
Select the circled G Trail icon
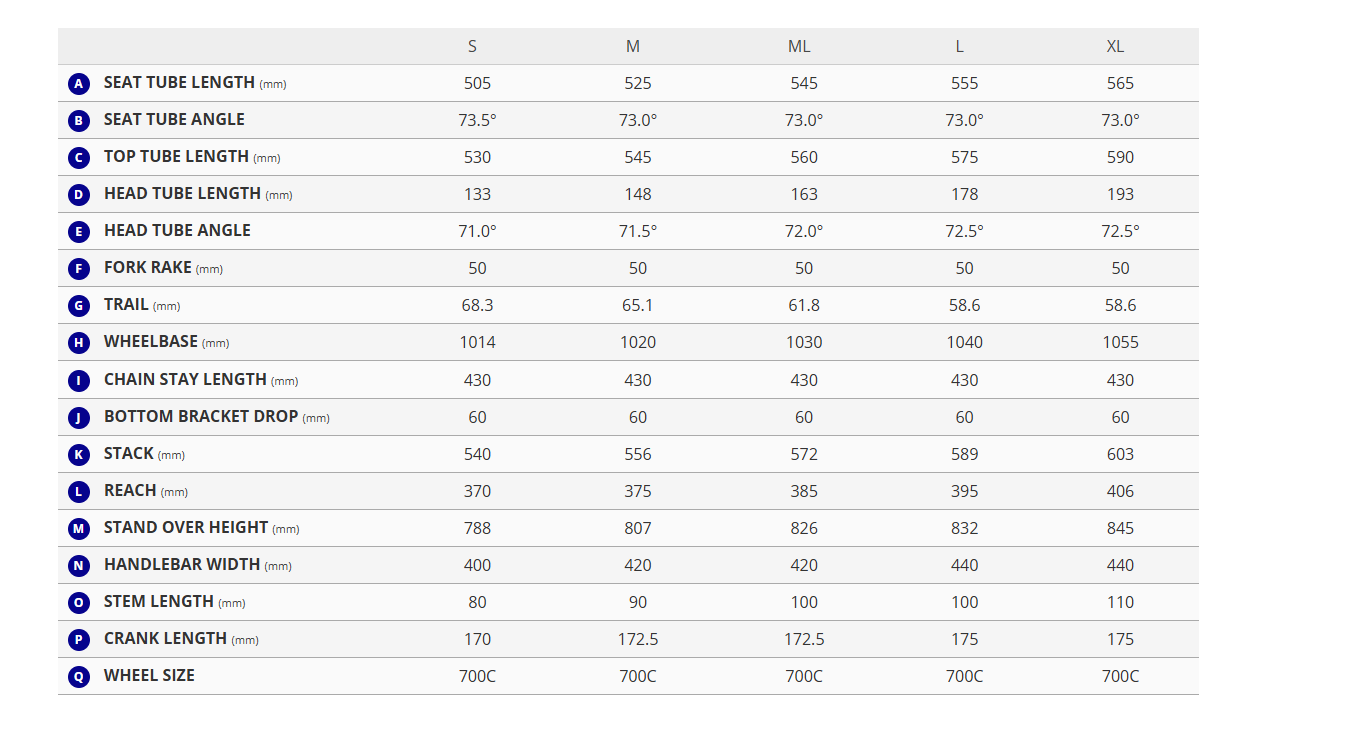click(x=79, y=306)
